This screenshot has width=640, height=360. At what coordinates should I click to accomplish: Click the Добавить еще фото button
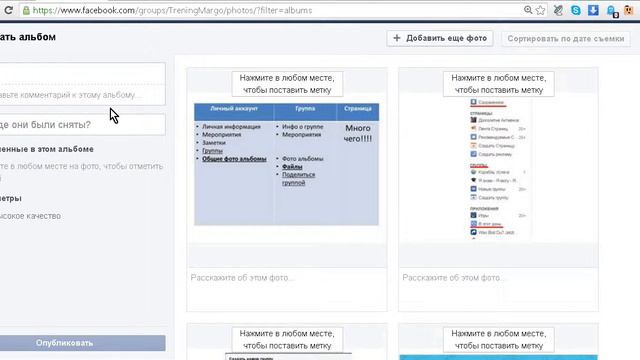pos(440,38)
